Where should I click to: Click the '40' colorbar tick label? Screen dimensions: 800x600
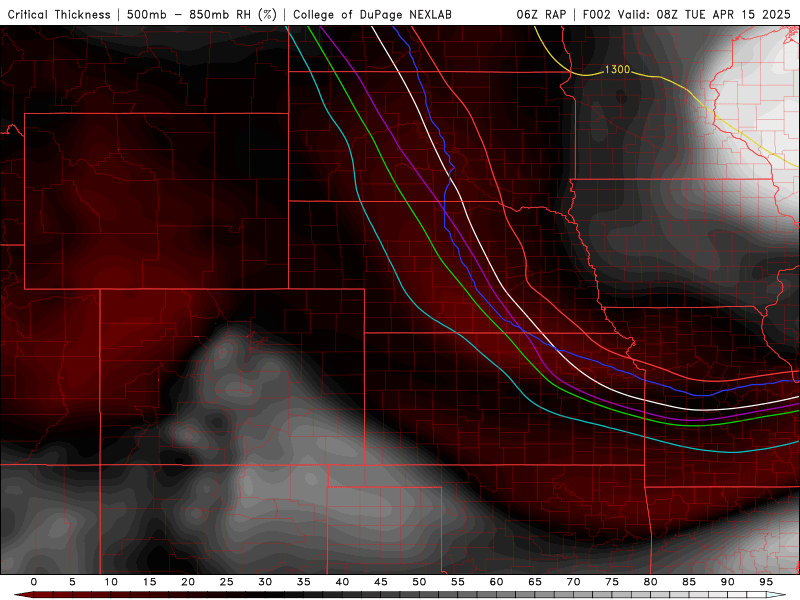(342, 582)
